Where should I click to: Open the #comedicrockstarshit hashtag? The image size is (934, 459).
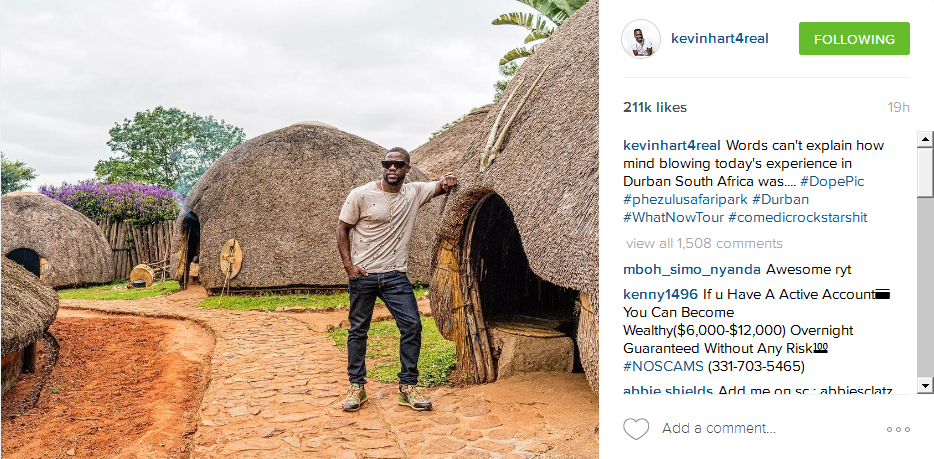click(x=798, y=217)
